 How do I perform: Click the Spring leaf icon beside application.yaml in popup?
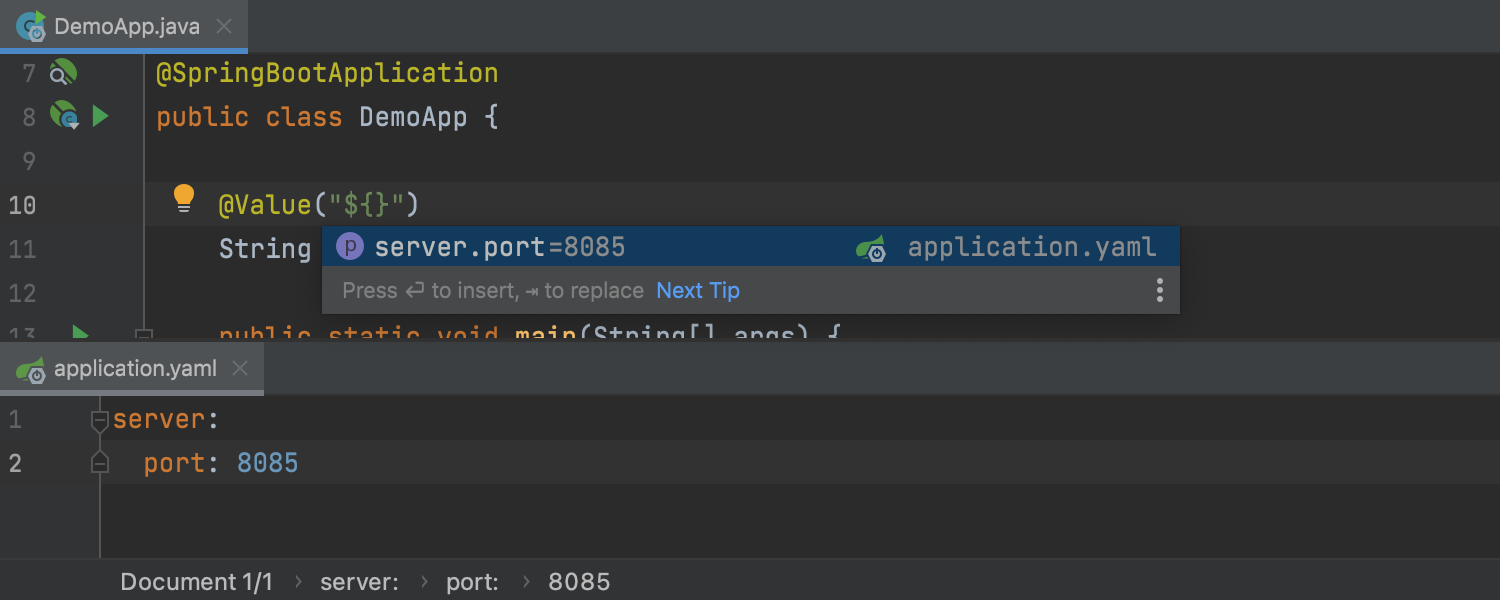pos(871,248)
